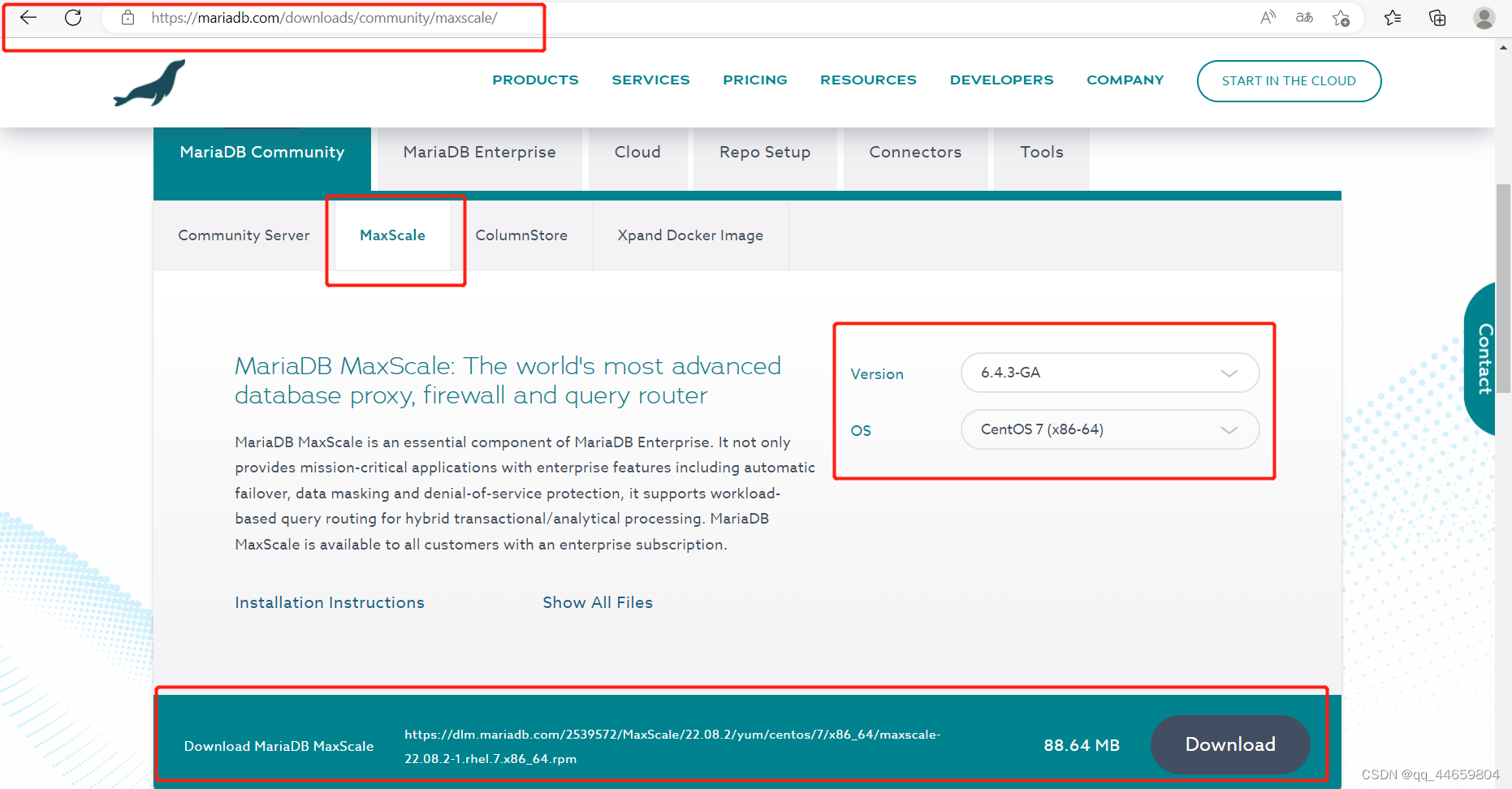Click the Download MariaDB MaxScale label
Viewport: 1512px width, 789px height.
tap(279, 746)
